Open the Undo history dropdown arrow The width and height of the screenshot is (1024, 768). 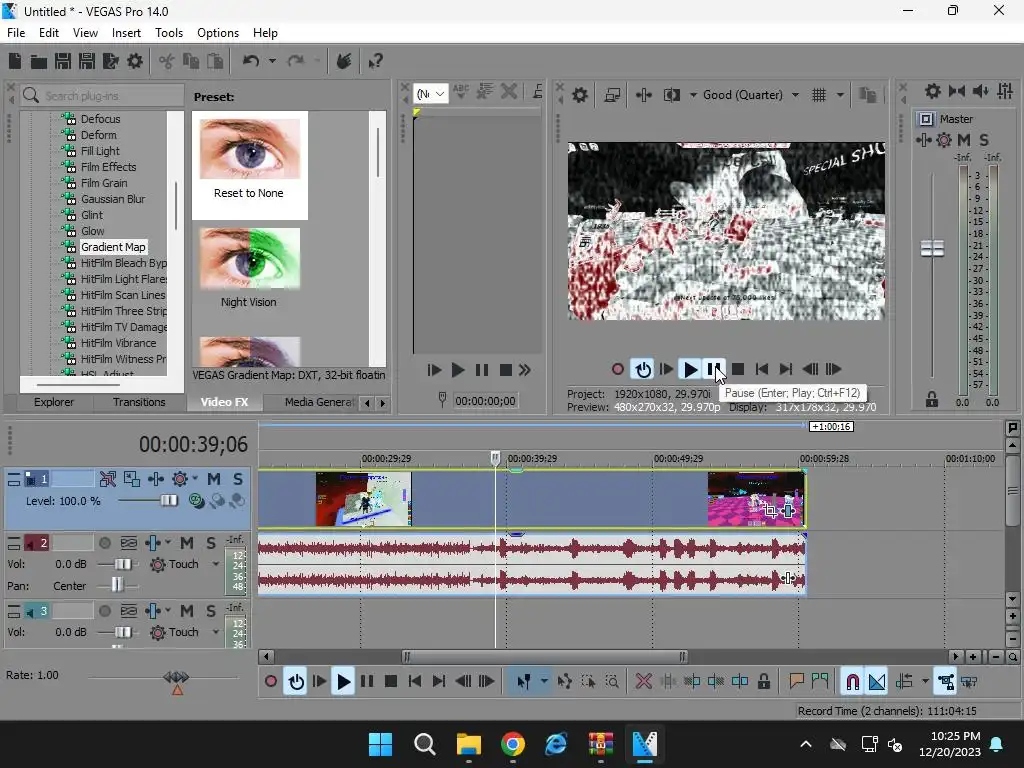[272, 61]
